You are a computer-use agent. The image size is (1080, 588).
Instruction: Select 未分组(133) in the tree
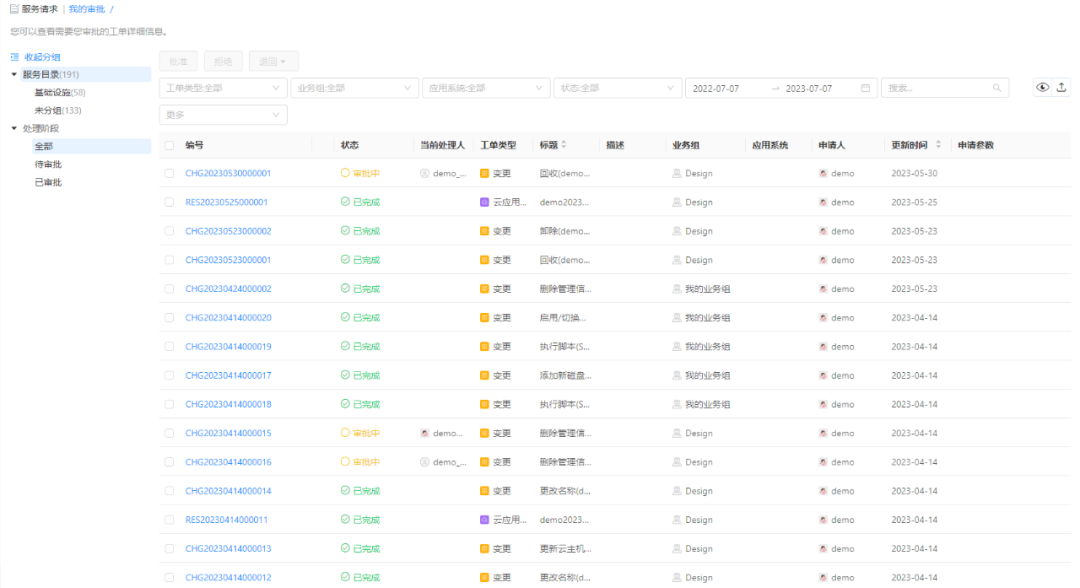click(58, 110)
